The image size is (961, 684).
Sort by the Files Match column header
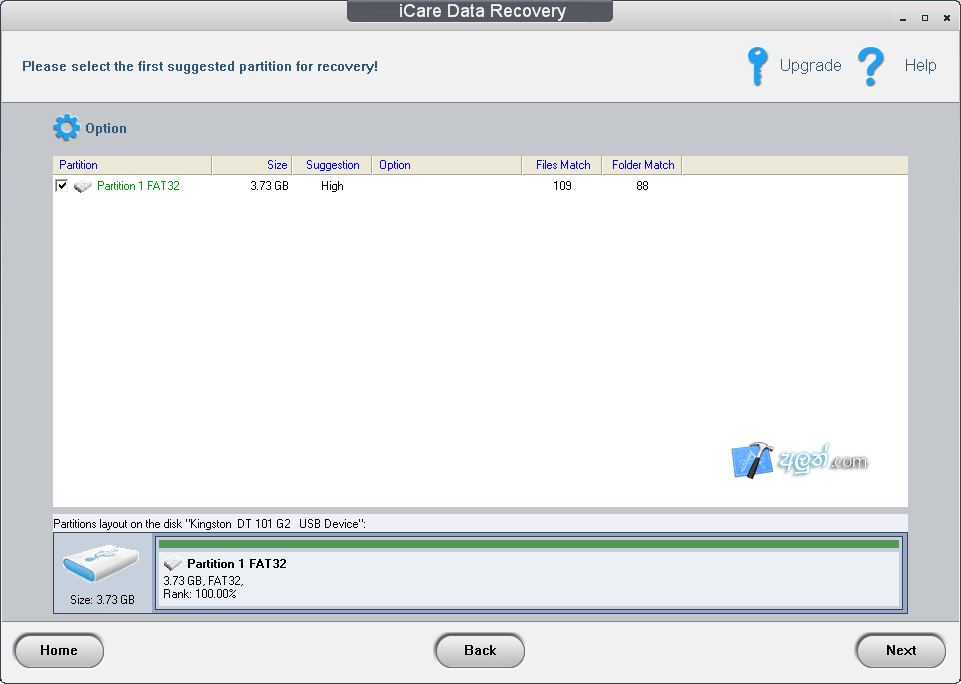(562, 165)
